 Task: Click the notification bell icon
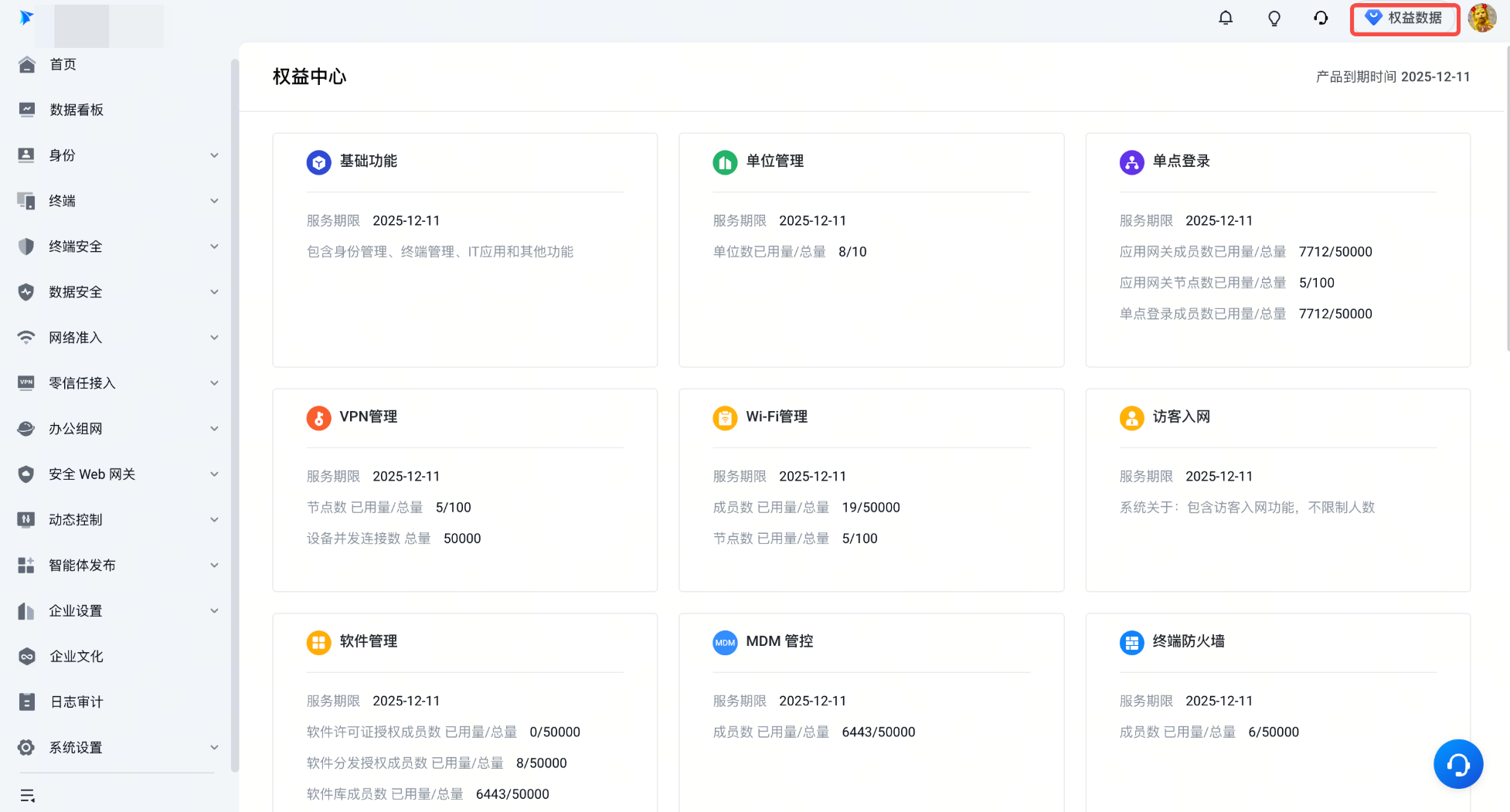pyautogui.click(x=1226, y=18)
